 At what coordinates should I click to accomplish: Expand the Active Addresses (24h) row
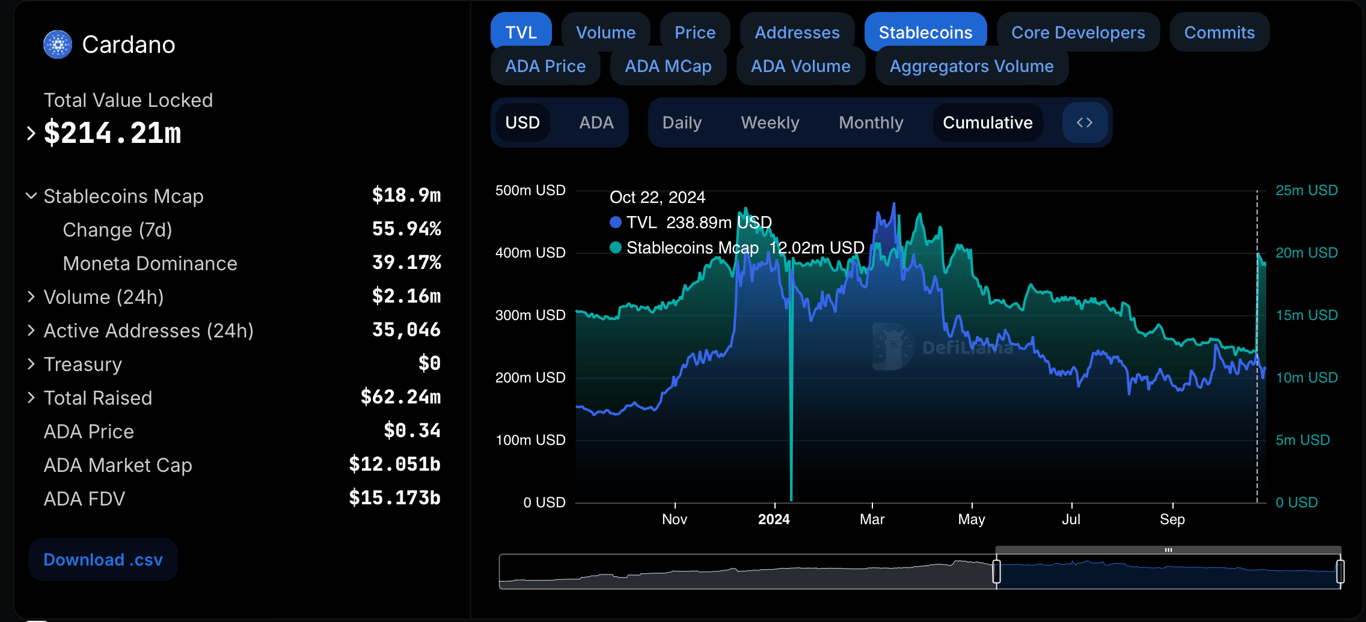pyautogui.click(x=31, y=330)
